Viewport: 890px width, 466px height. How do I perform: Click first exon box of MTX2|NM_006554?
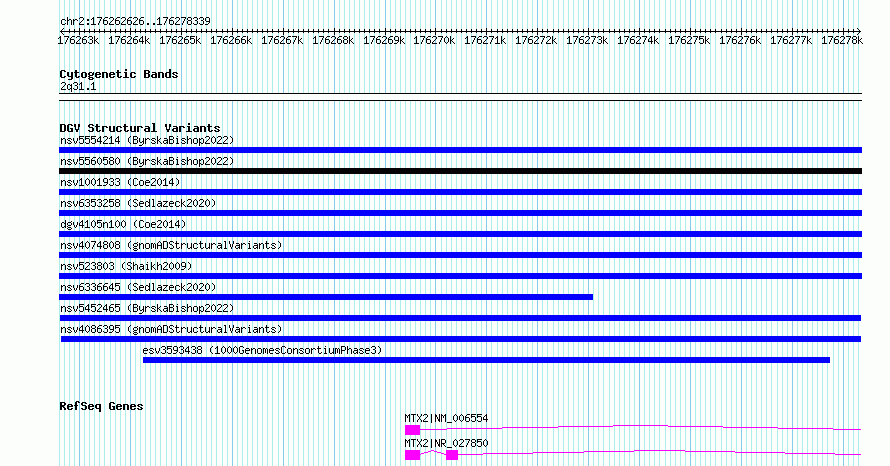click(413, 430)
